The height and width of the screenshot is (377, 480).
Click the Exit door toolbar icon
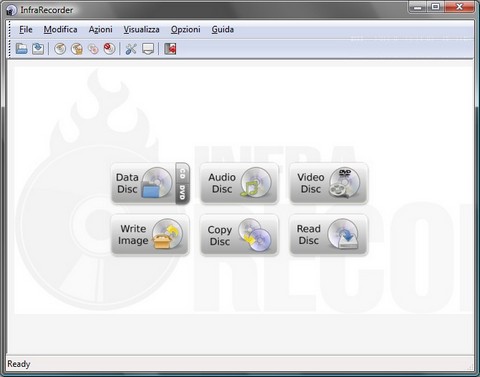click(170, 49)
